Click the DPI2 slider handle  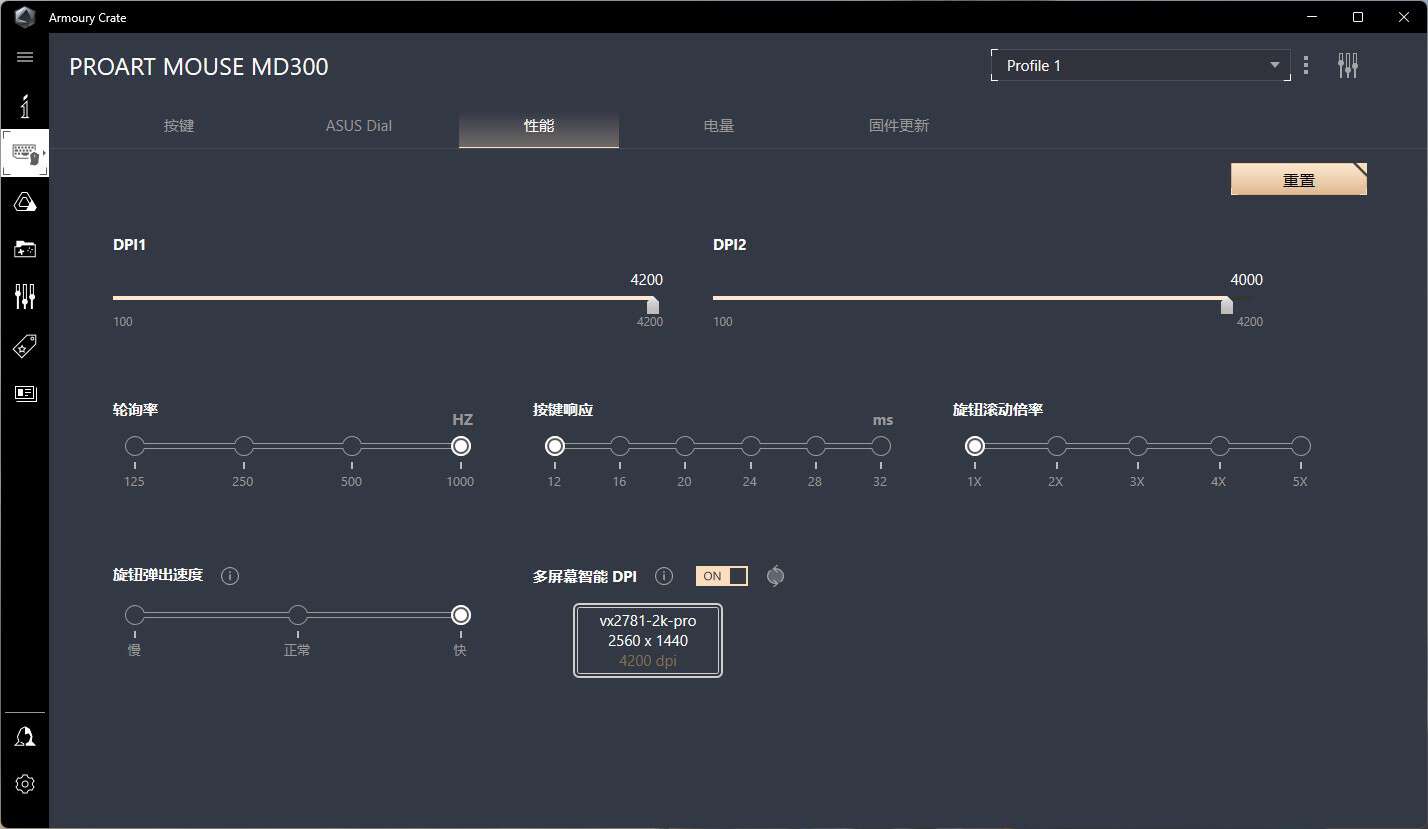[1227, 305]
